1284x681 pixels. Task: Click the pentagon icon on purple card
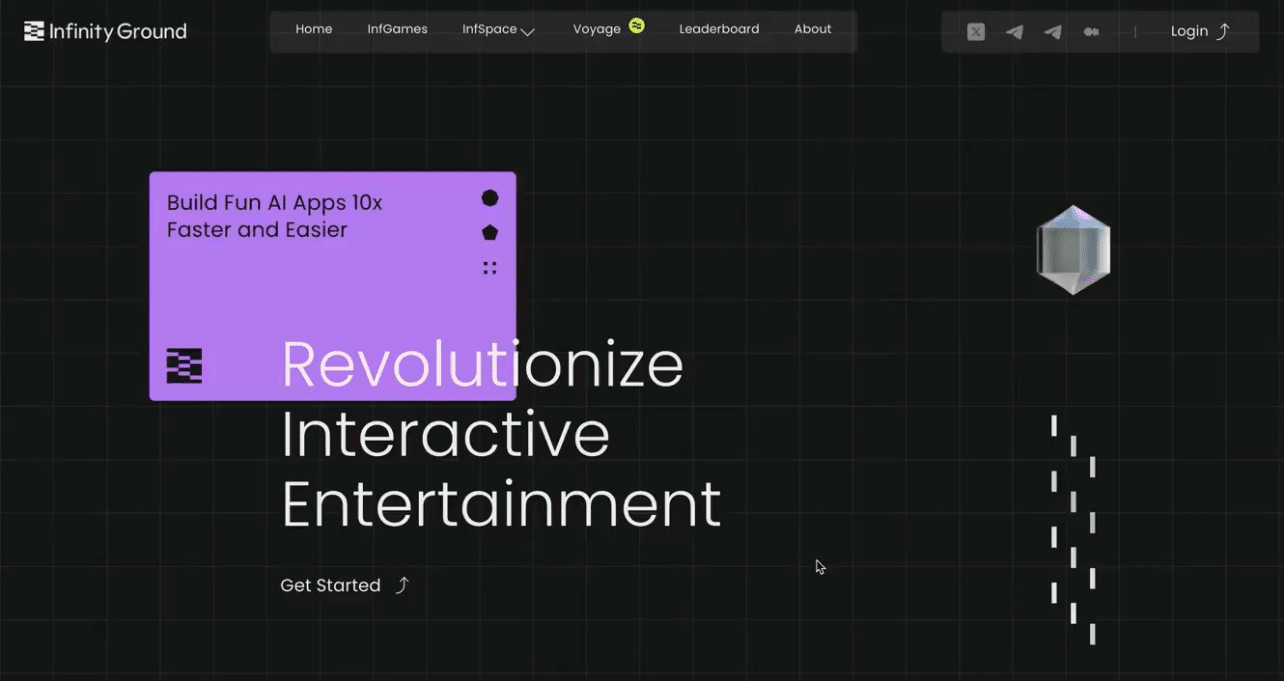[490, 232]
